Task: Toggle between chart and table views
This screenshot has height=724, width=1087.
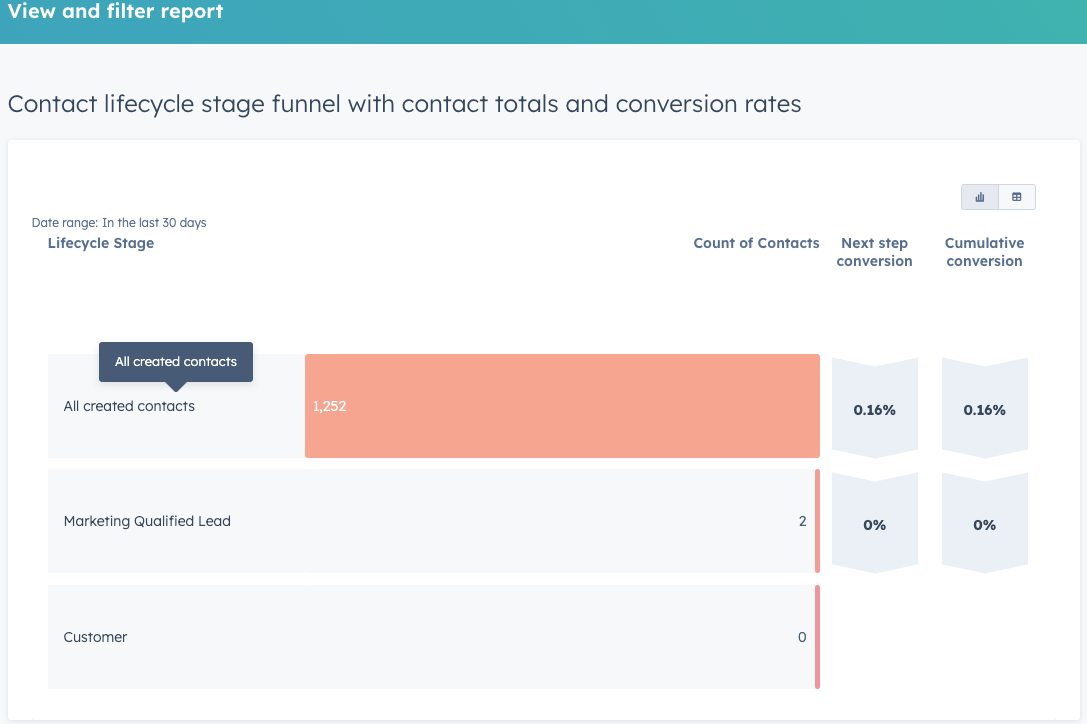Action: [x=997, y=197]
